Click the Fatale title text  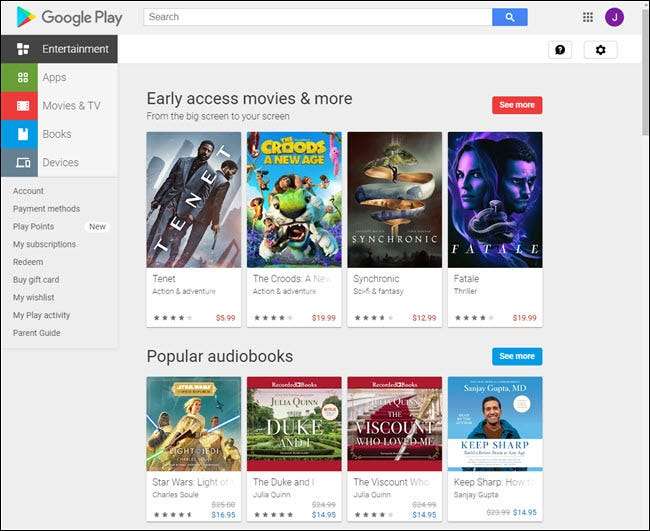click(x=466, y=279)
